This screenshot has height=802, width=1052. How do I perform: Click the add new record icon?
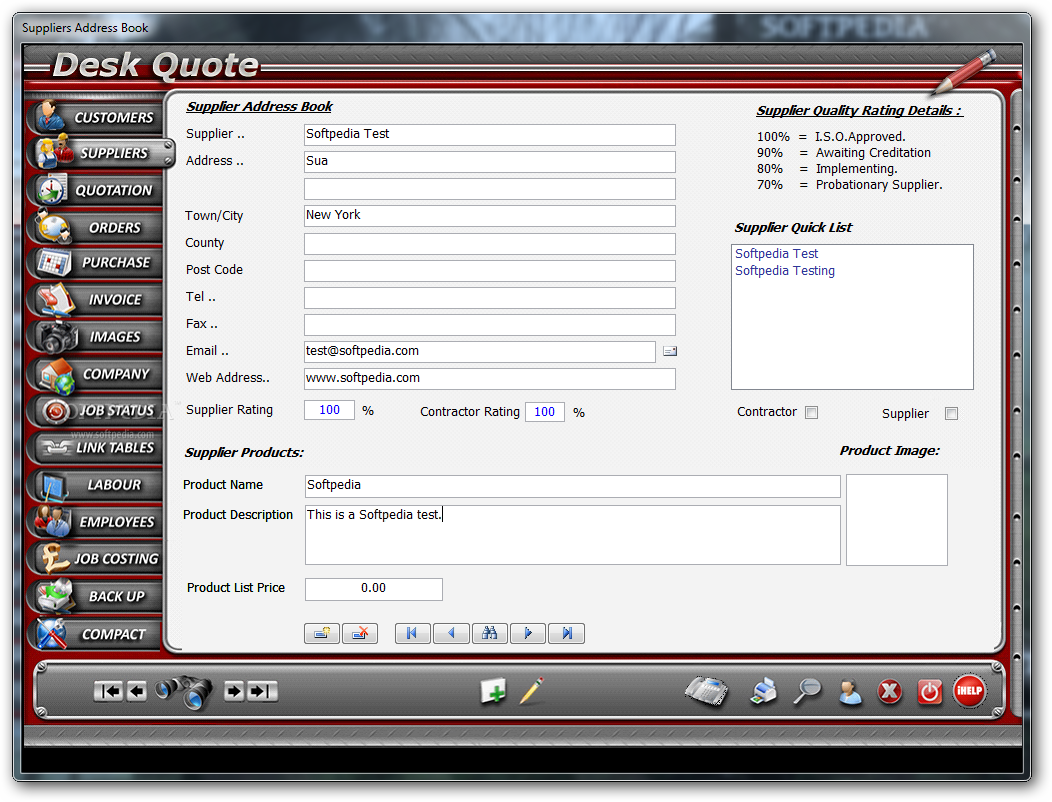(493, 691)
